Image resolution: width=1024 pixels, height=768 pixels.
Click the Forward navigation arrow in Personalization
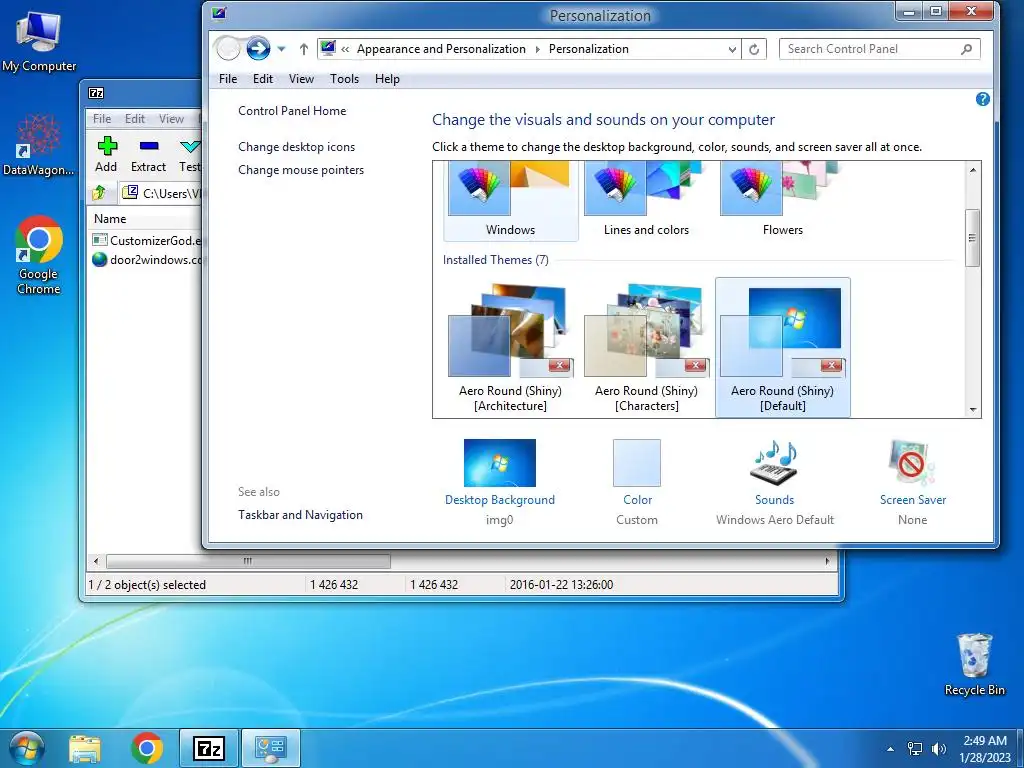(x=258, y=48)
